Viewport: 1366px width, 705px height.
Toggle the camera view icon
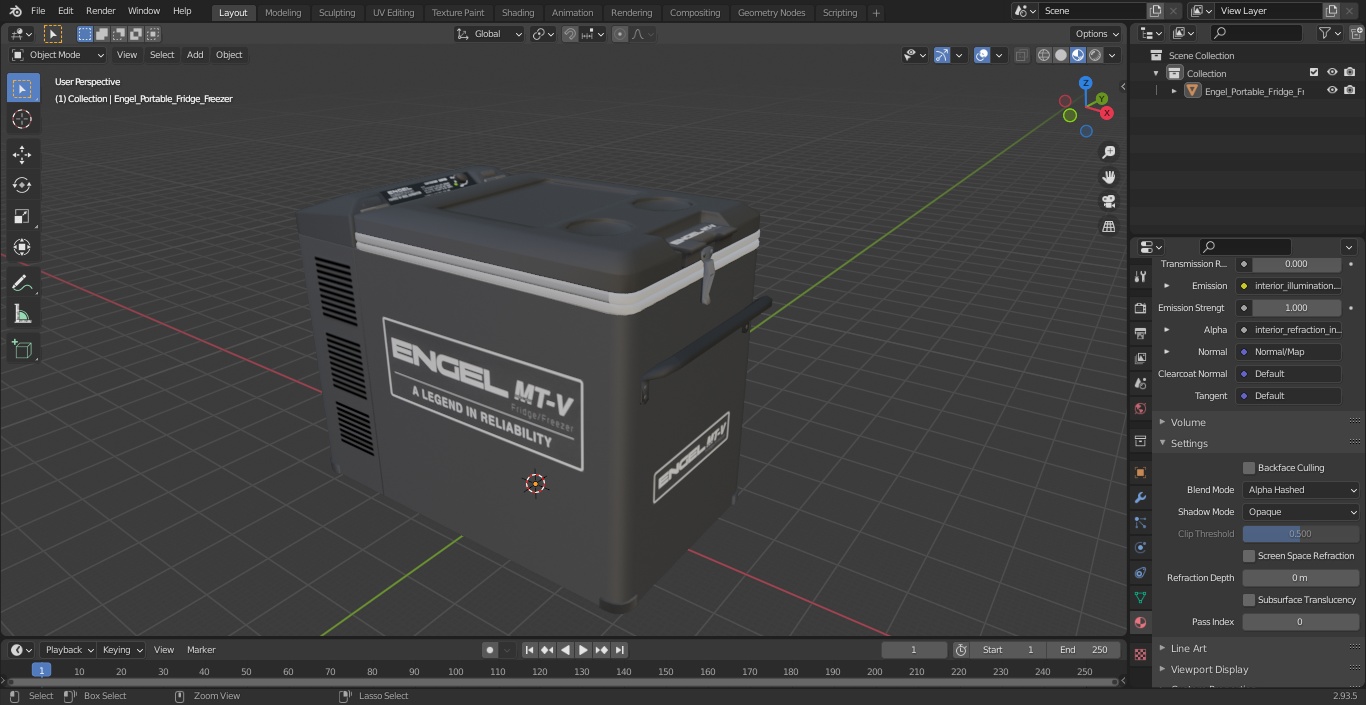(x=1108, y=201)
